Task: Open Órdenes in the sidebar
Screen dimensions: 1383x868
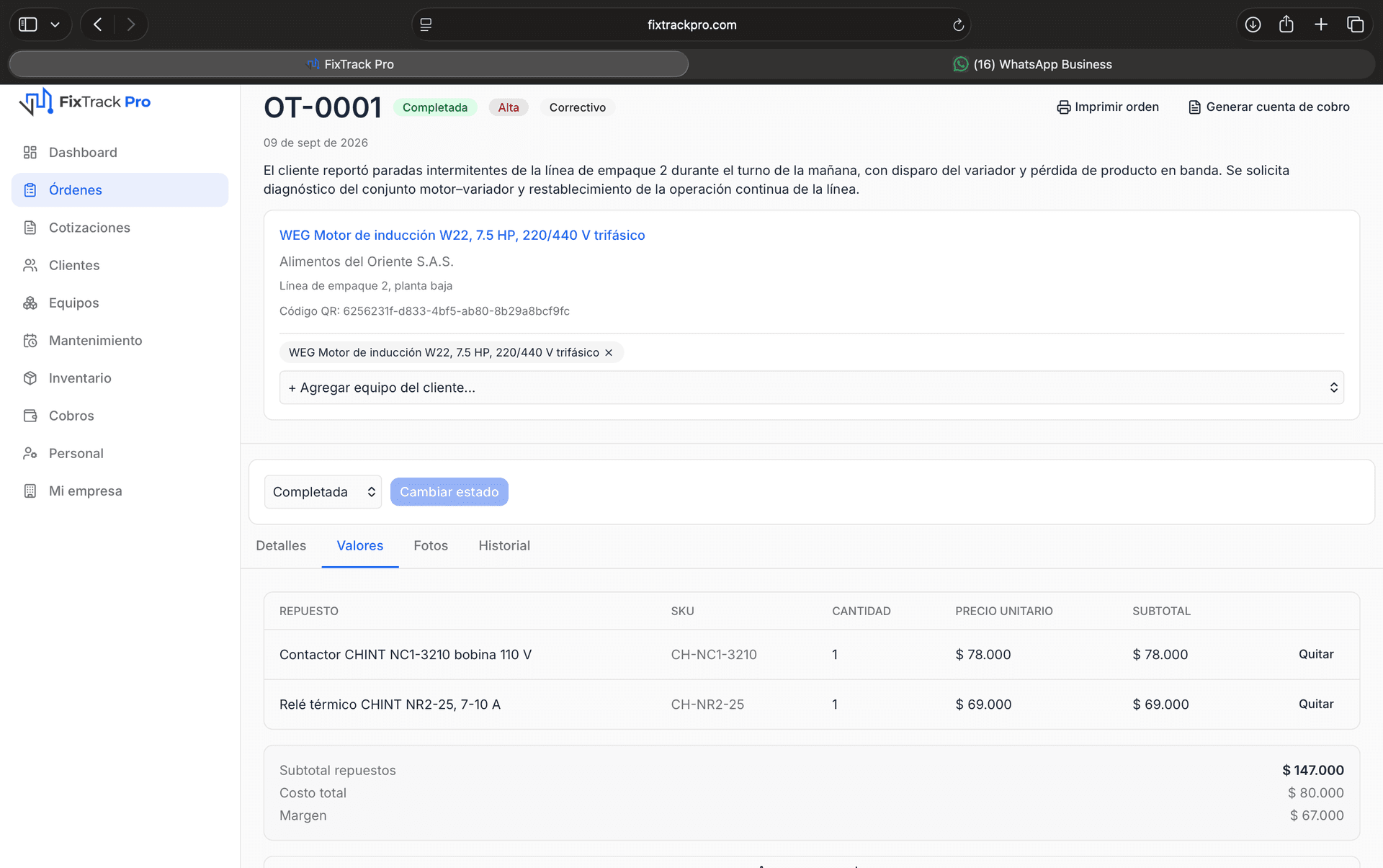Action: tap(120, 190)
